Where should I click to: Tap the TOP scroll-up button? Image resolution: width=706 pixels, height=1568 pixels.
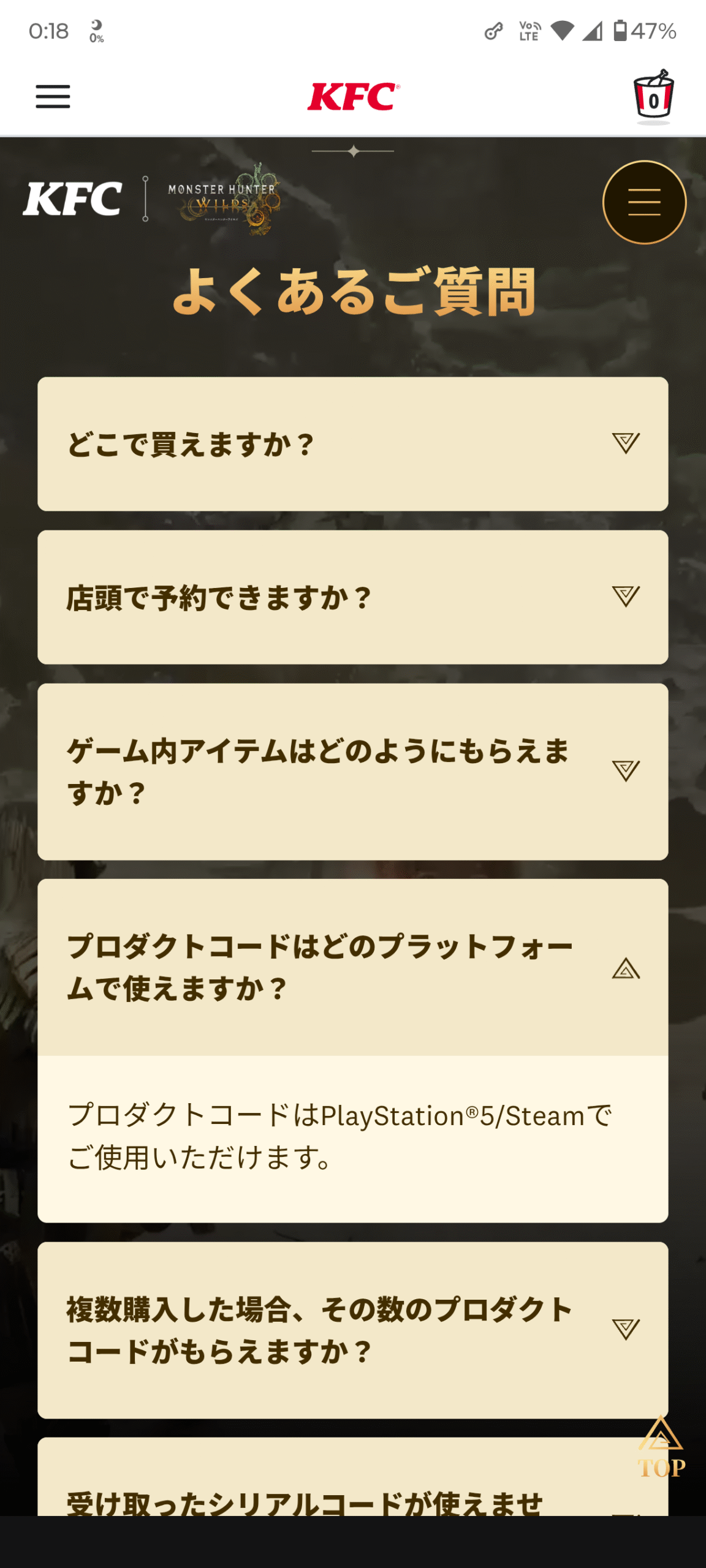(661, 1449)
